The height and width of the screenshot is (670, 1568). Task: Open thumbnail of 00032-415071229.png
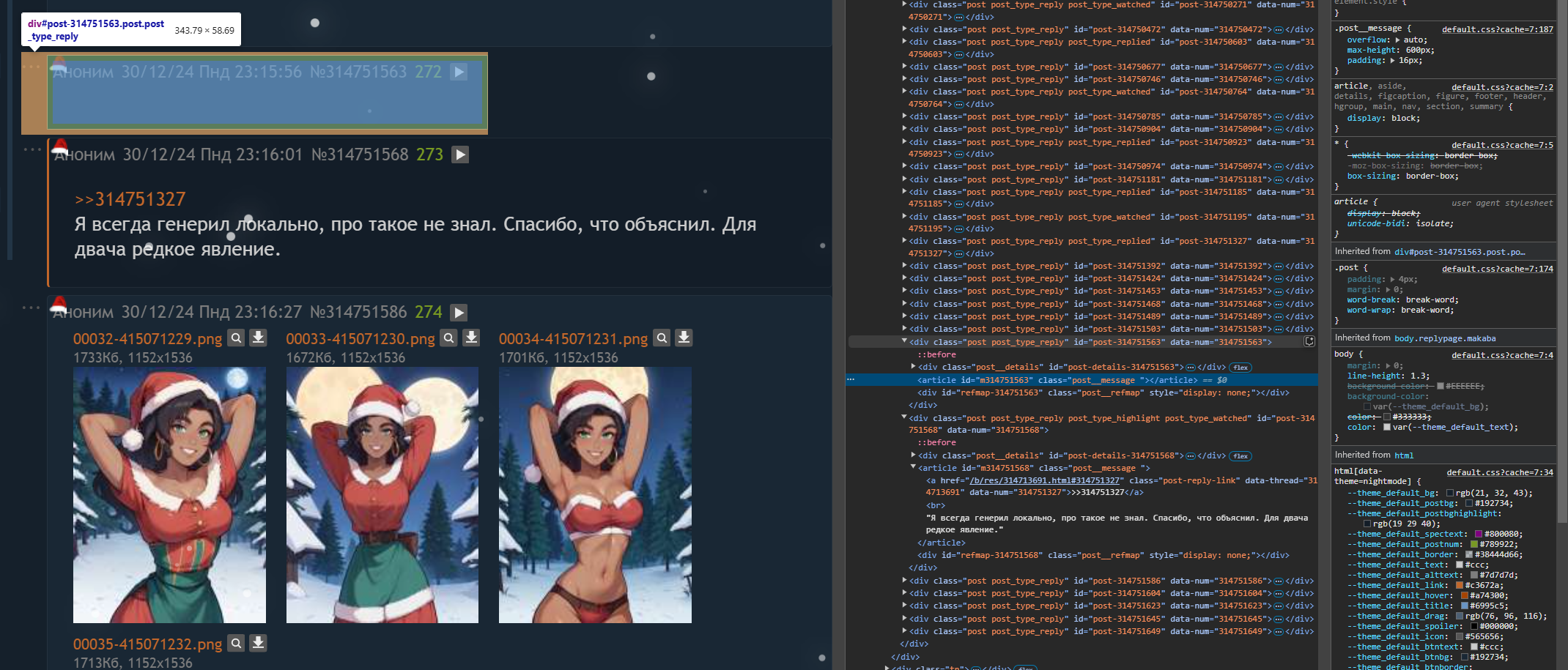(169, 495)
